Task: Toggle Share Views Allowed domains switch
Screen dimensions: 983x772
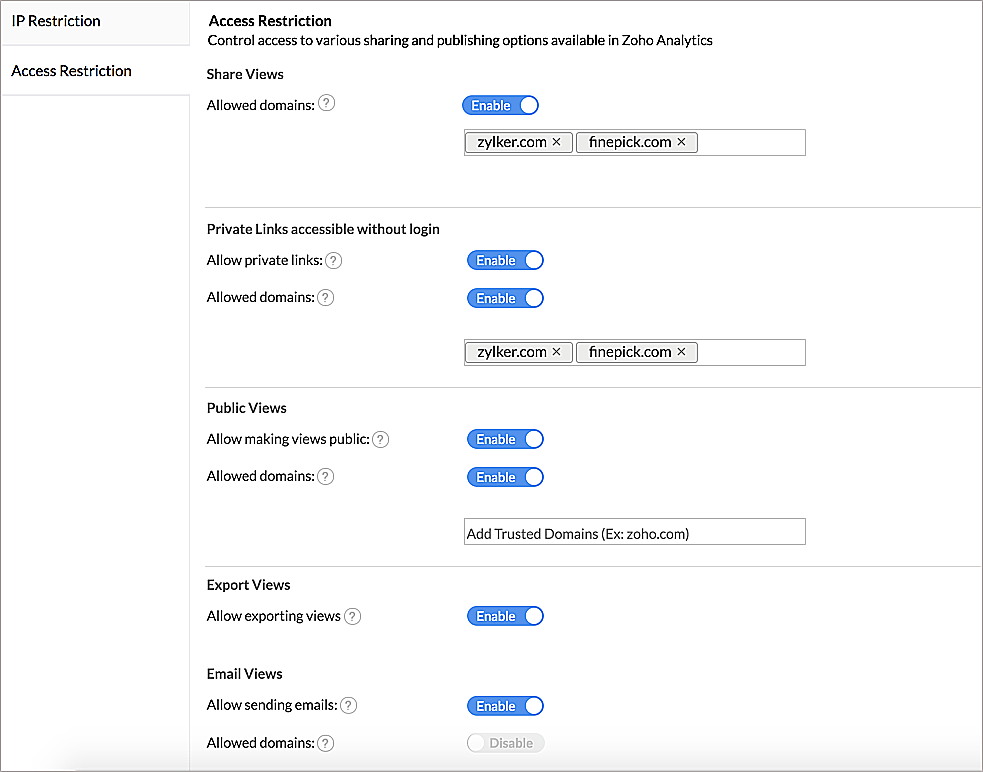Action: (500, 105)
